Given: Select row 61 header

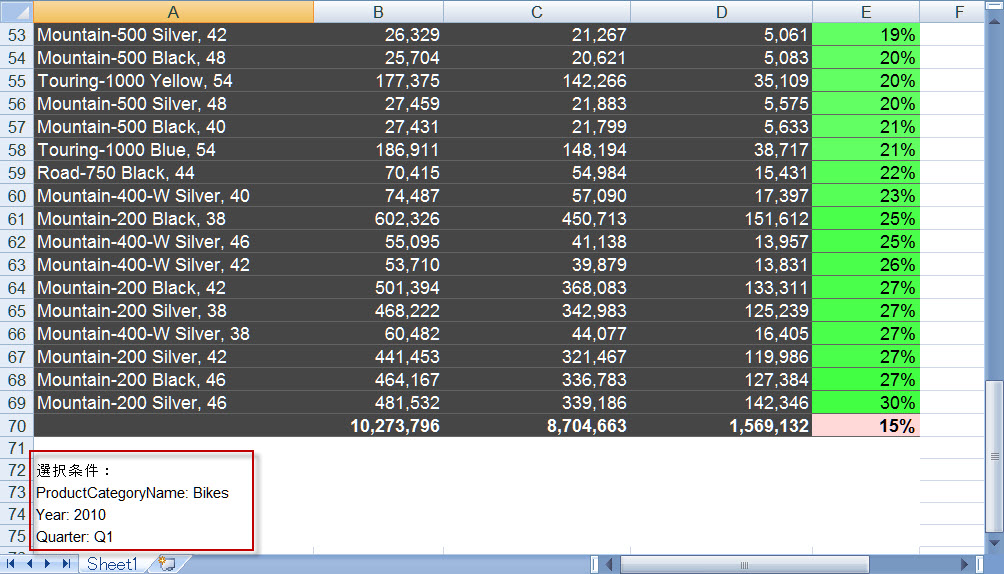Looking at the screenshot, I should pyautogui.click(x=17, y=219).
